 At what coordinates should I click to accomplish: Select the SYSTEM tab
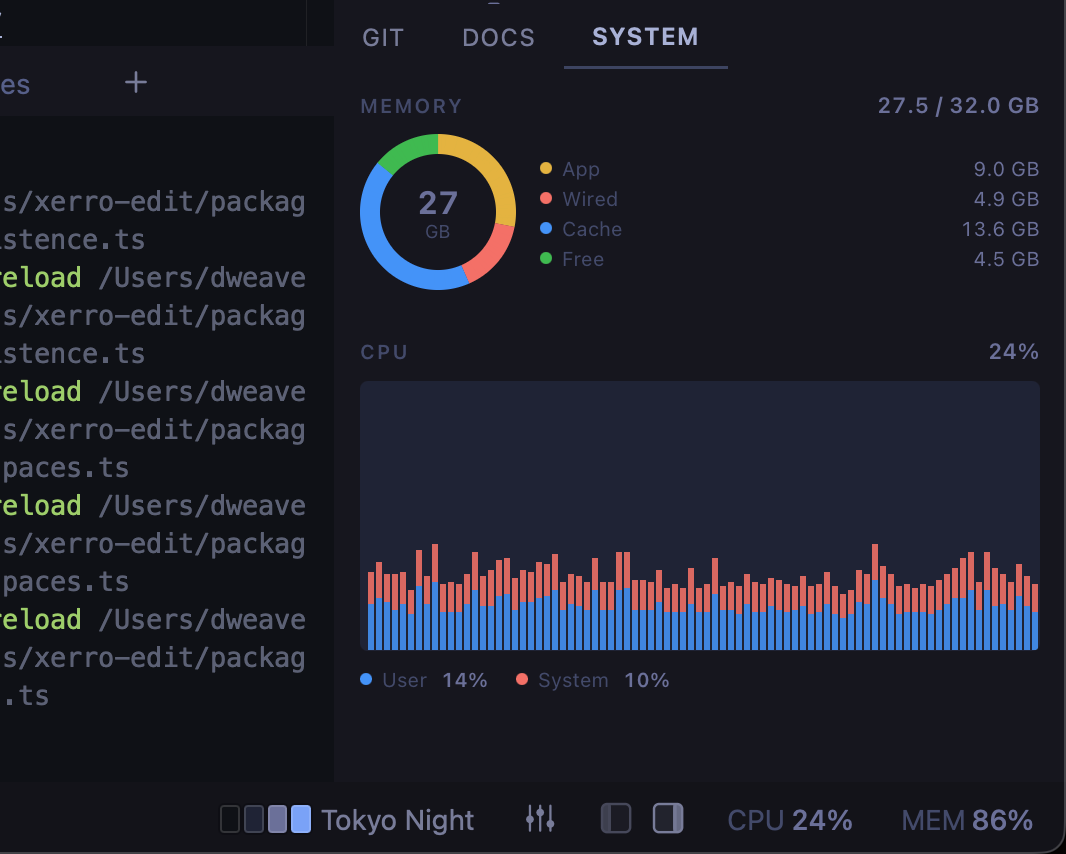pyautogui.click(x=645, y=37)
